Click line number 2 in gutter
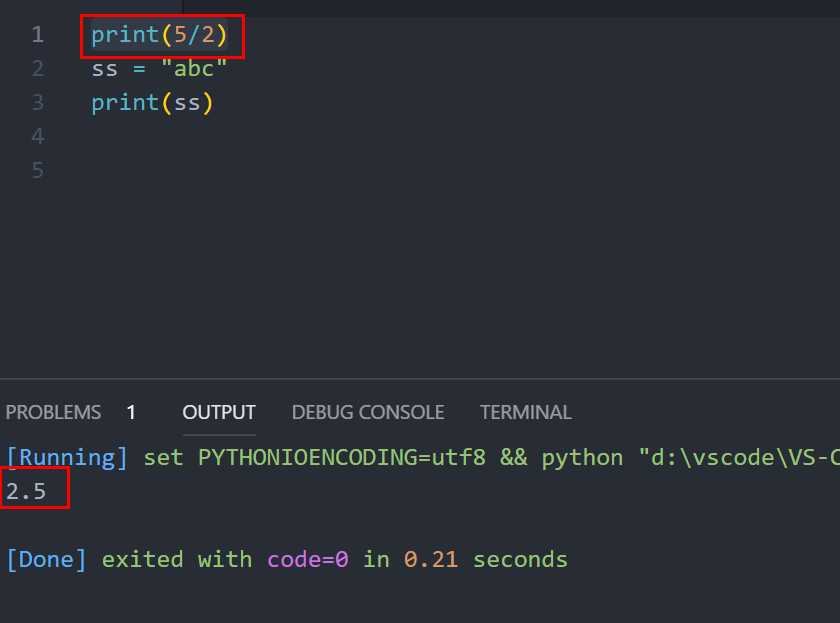 pos(38,69)
